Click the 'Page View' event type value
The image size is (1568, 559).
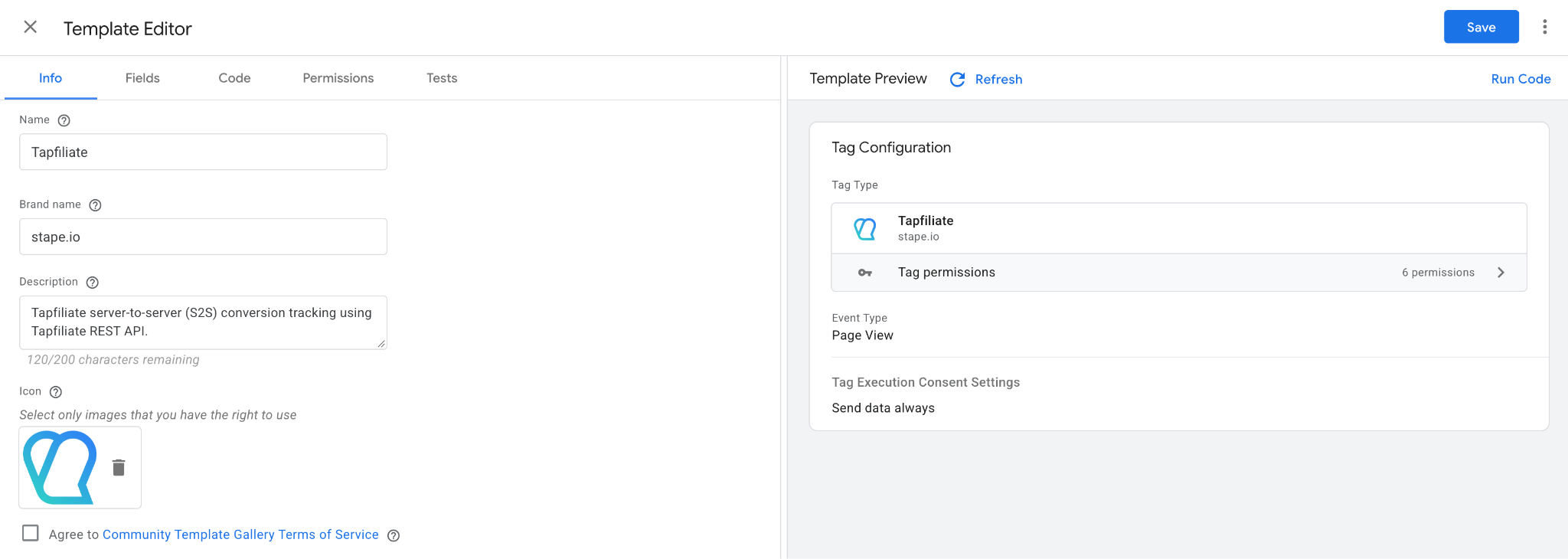click(x=863, y=335)
